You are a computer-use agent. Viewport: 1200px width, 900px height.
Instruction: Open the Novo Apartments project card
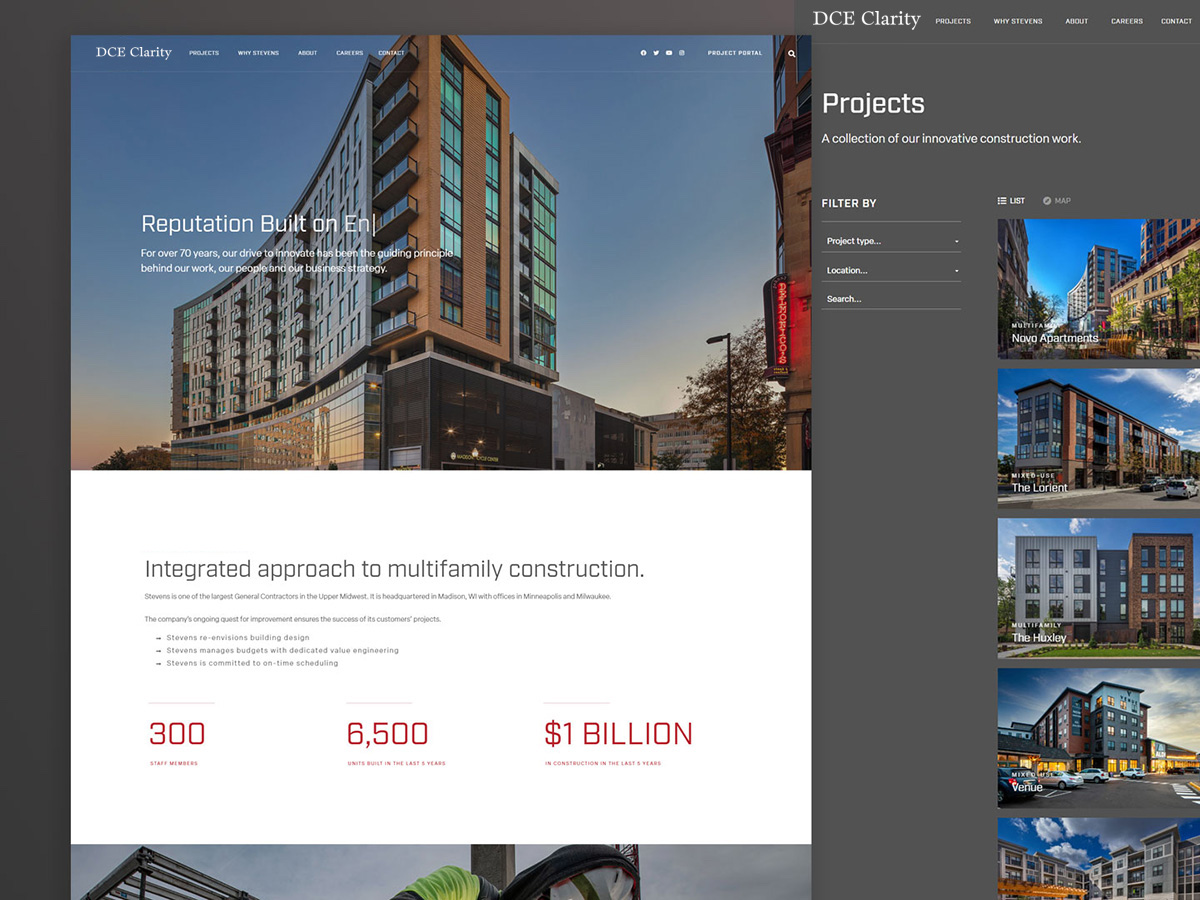tap(1099, 289)
